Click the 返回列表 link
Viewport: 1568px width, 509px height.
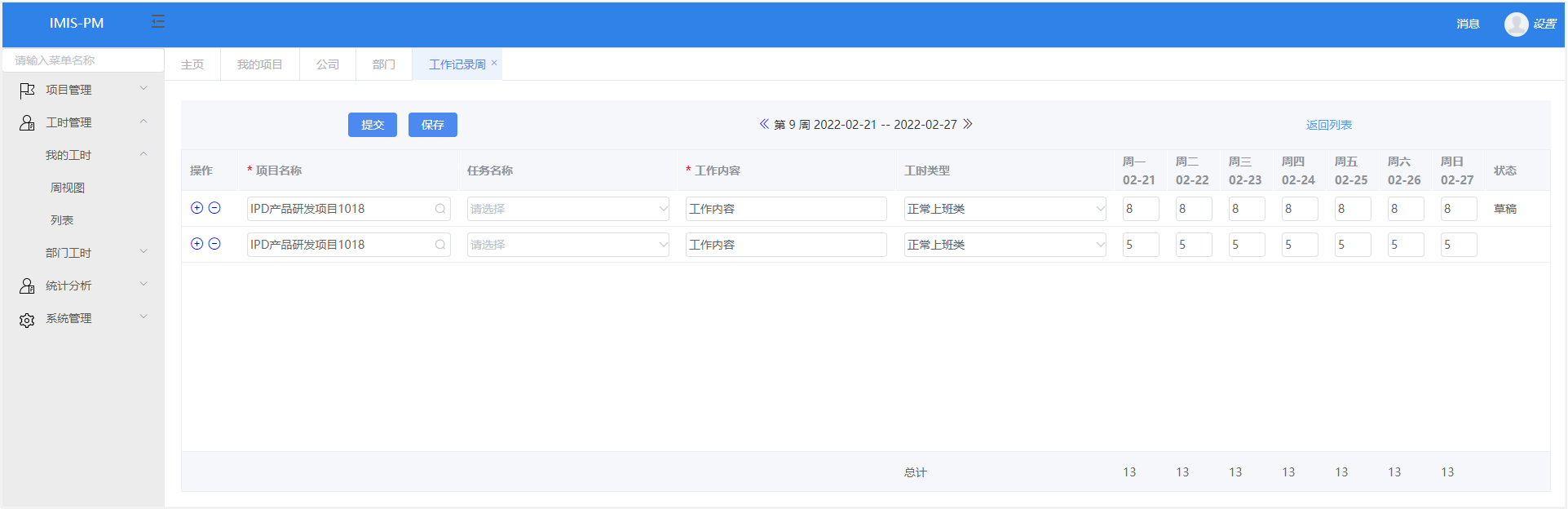point(1328,125)
